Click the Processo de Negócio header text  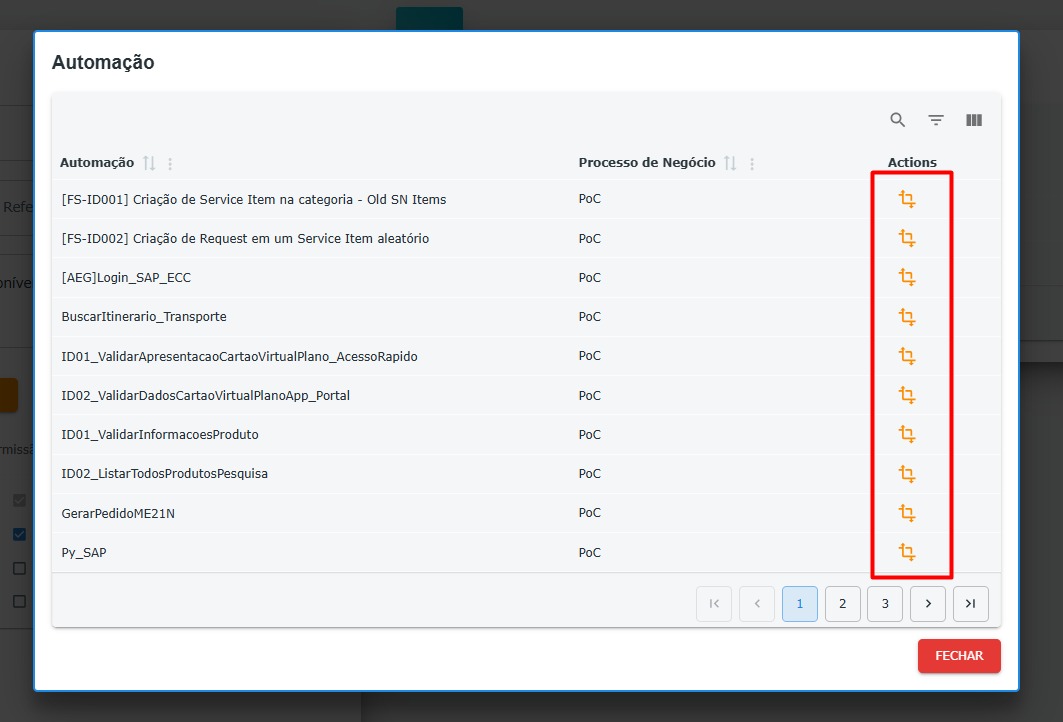pyautogui.click(x=647, y=163)
